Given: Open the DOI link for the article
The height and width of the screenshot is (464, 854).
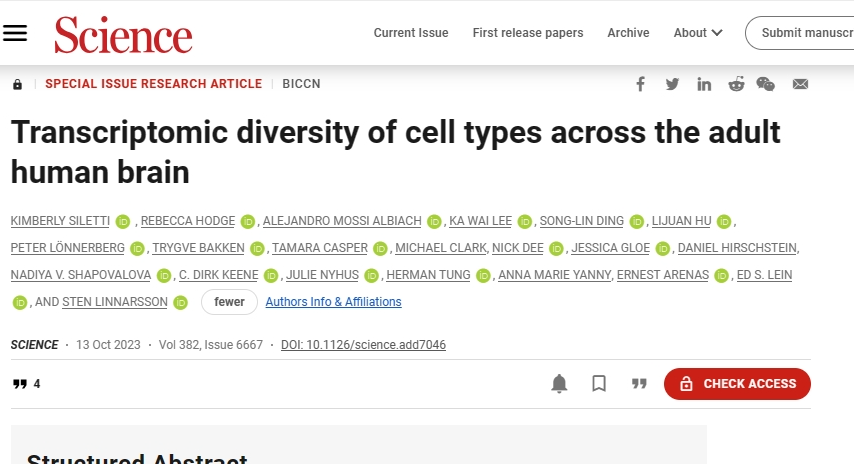Looking at the screenshot, I should click(x=363, y=345).
